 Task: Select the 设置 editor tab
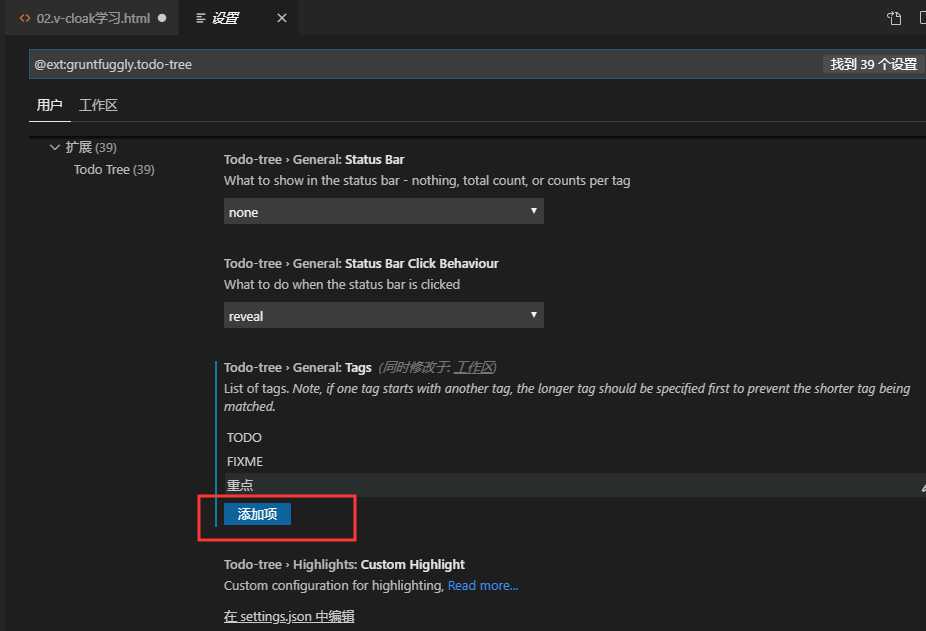[240, 18]
